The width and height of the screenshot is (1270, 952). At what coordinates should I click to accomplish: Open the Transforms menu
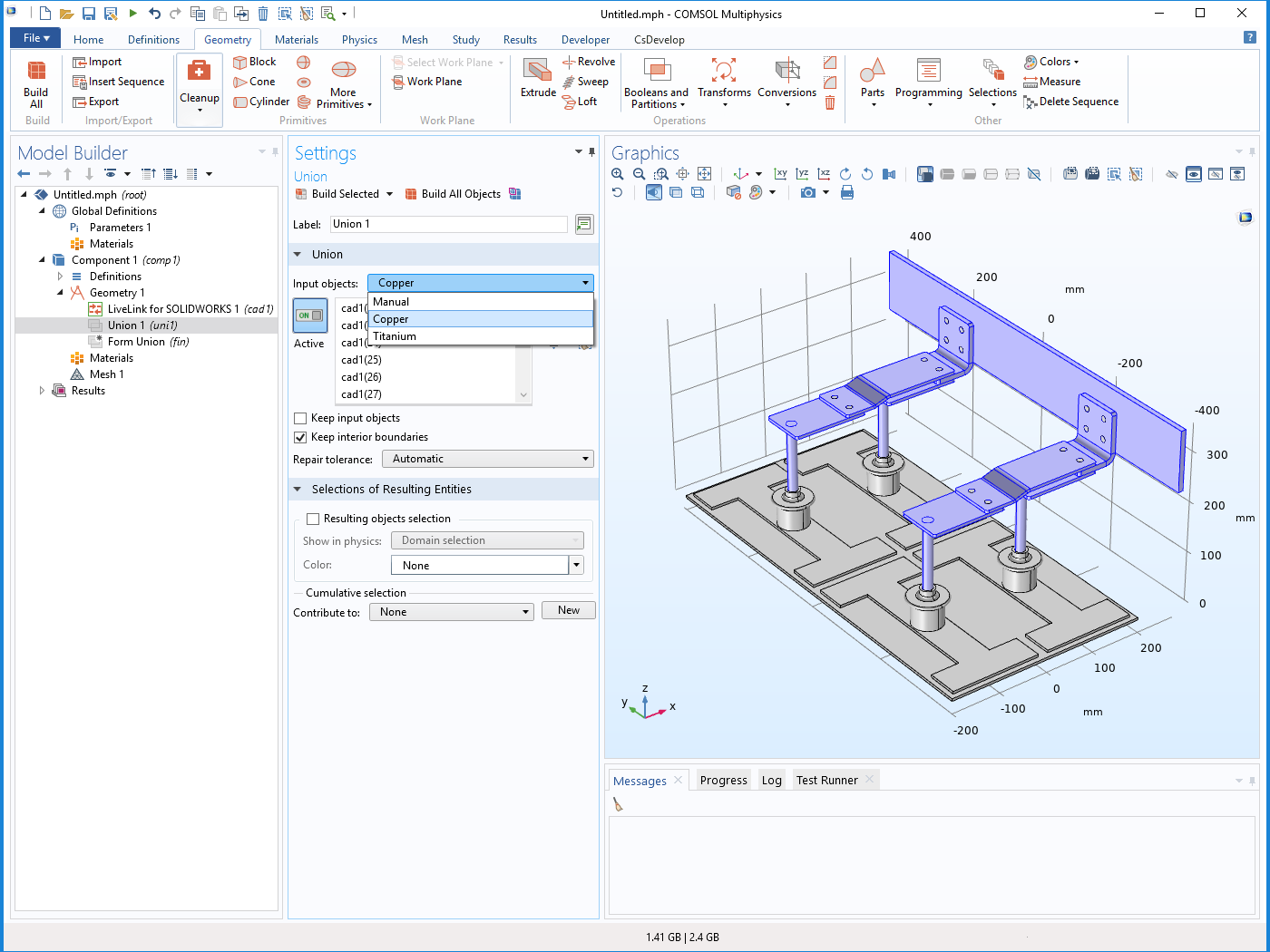coord(724,83)
